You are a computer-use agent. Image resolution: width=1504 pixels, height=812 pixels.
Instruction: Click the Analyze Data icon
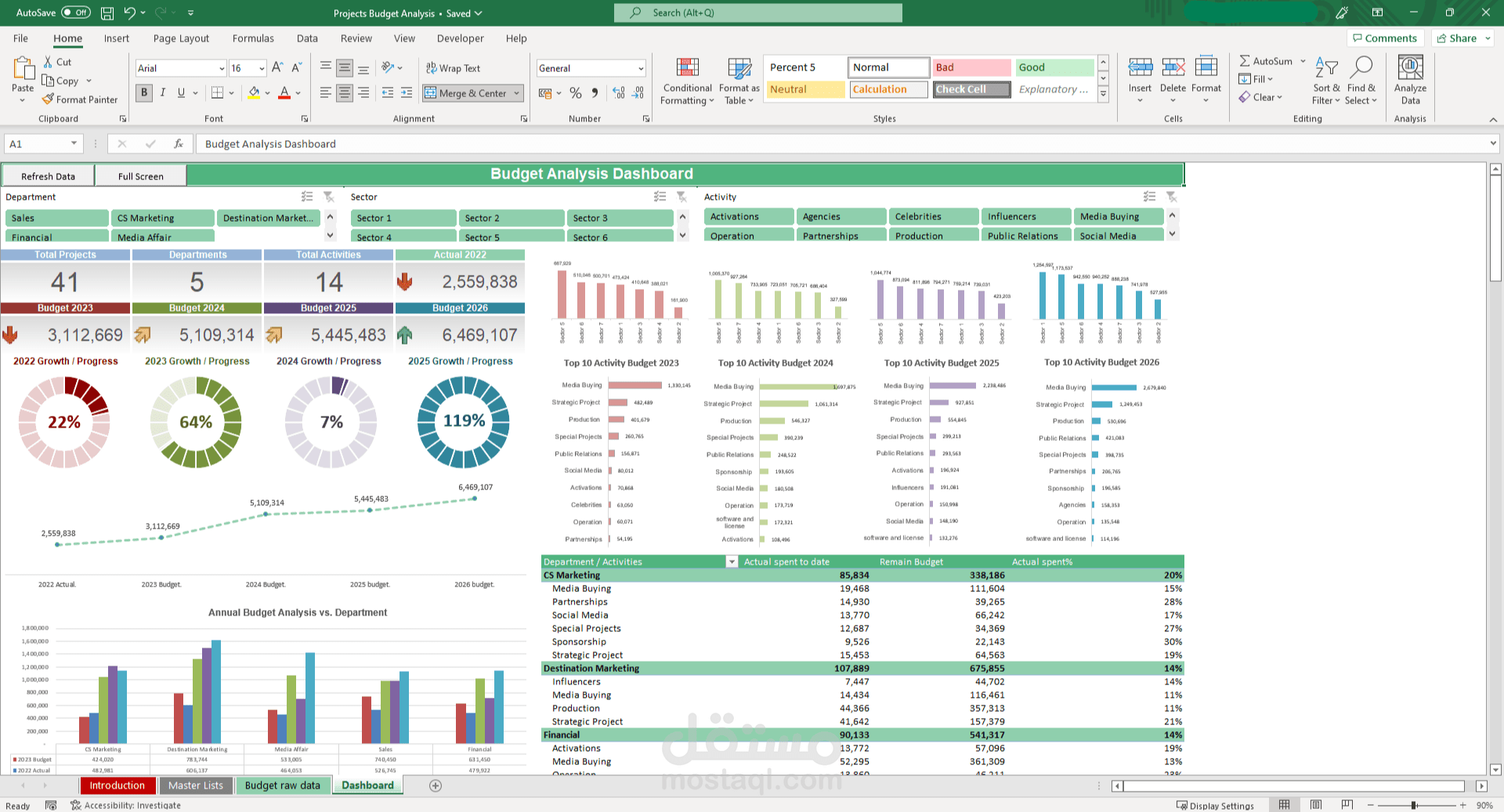(1410, 68)
